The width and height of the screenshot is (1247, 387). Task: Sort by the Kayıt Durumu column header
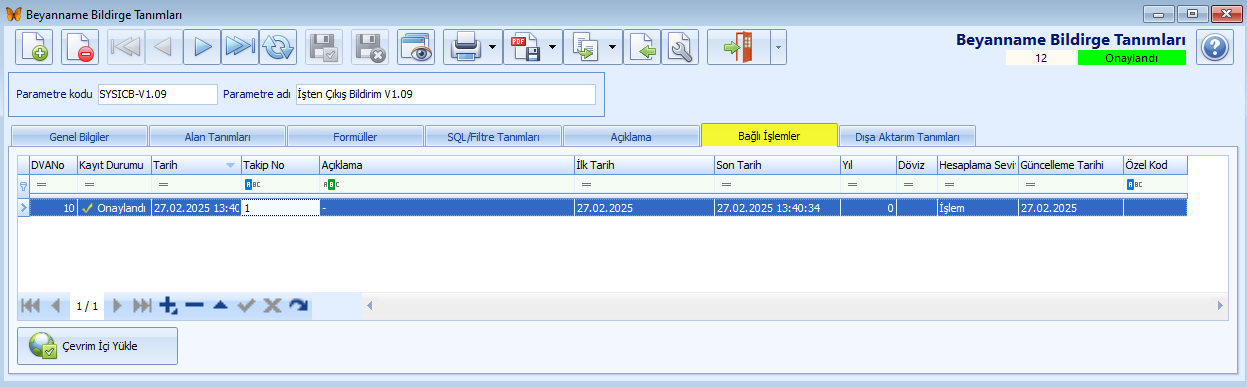coord(114,165)
